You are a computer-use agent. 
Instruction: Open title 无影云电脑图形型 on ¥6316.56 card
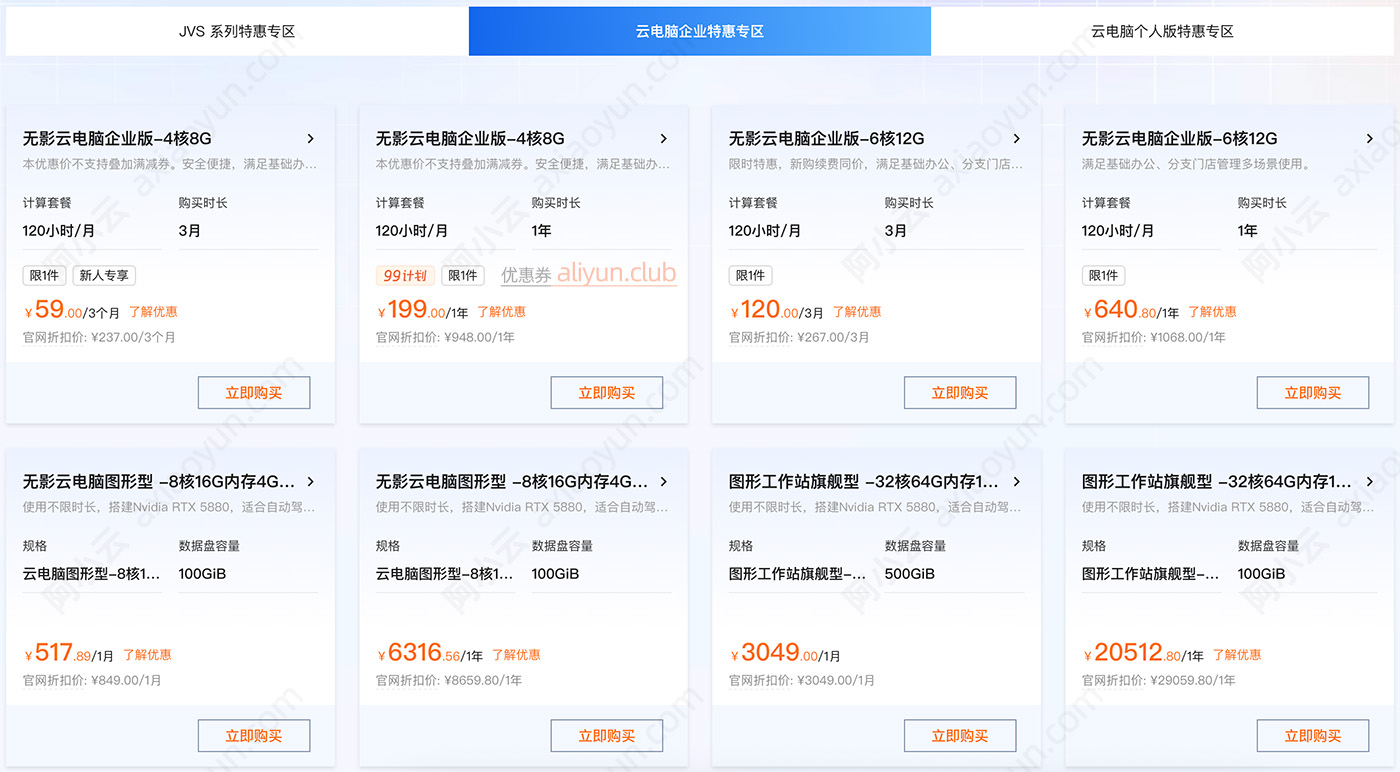512,482
